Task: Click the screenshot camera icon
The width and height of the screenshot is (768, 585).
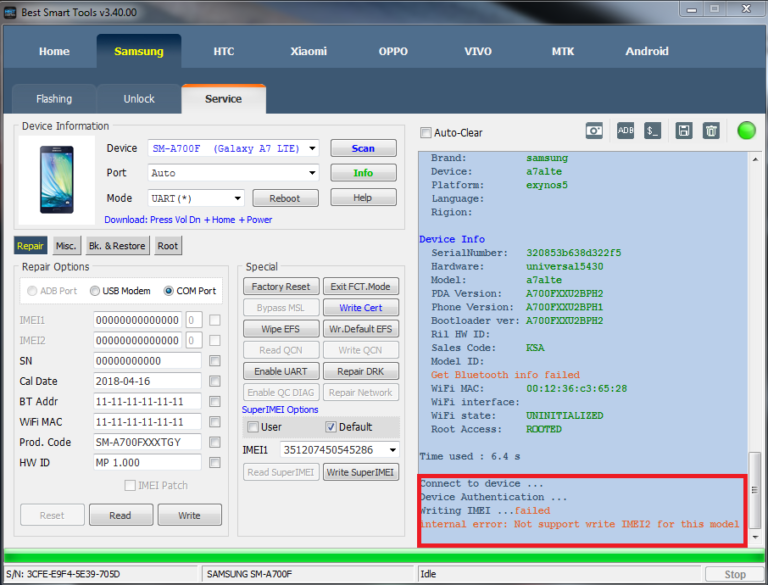Action: [594, 131]
